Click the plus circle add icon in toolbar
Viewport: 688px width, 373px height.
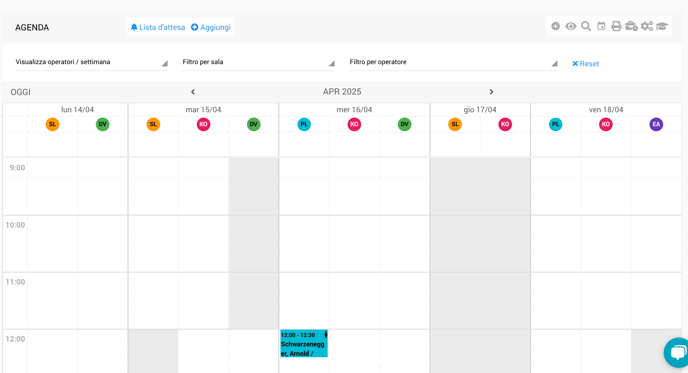(555, 26)
